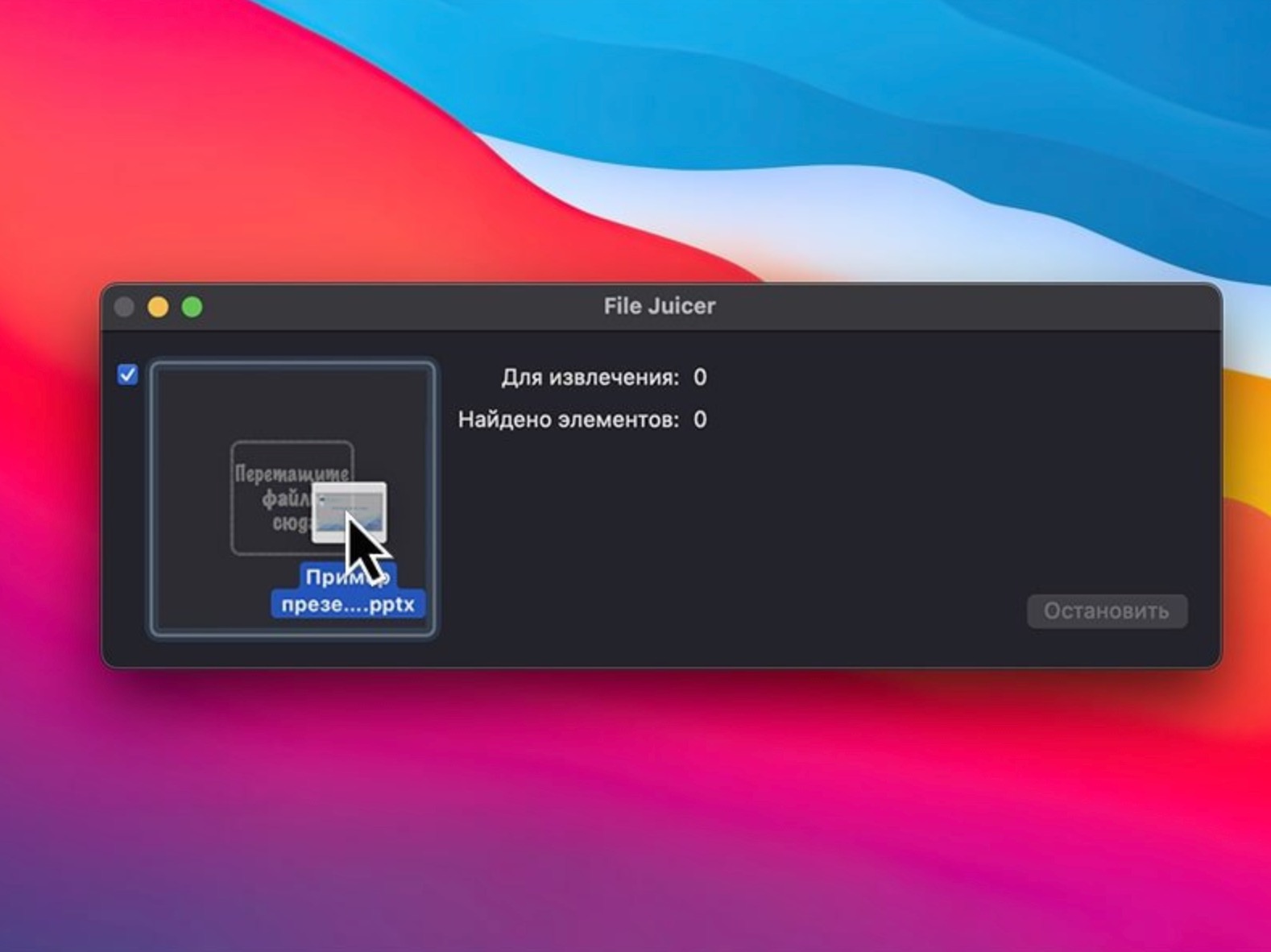Click the pink desktop wallpaper below the window
The width and height of the screenshot is (1271, 952).
pos(644,805)
